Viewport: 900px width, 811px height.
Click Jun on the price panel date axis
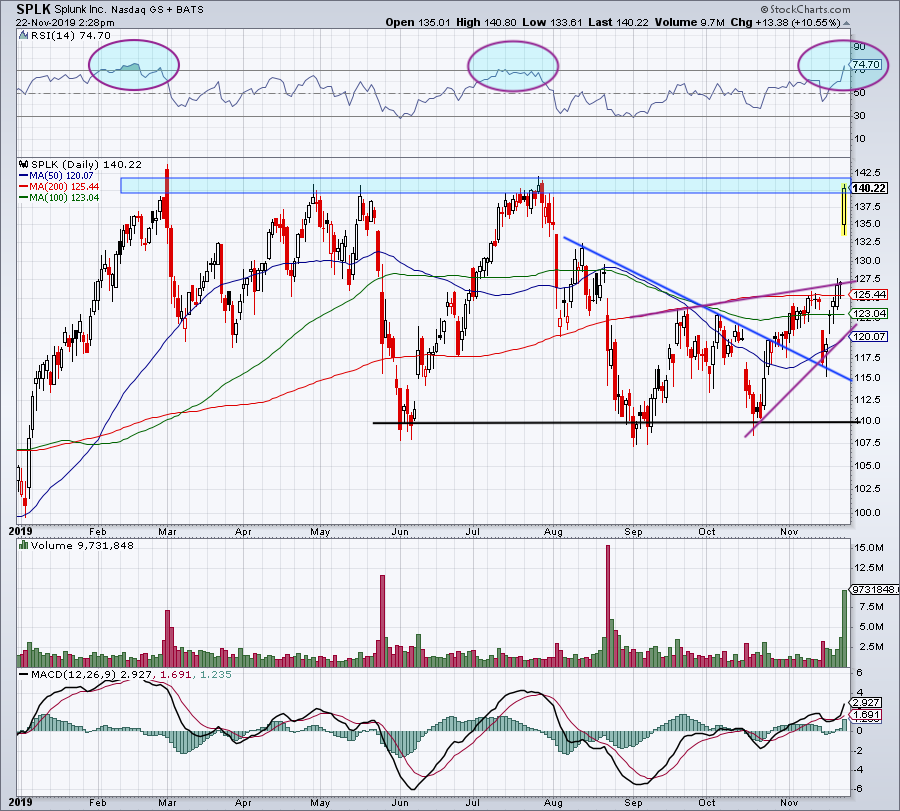point(399,531)
